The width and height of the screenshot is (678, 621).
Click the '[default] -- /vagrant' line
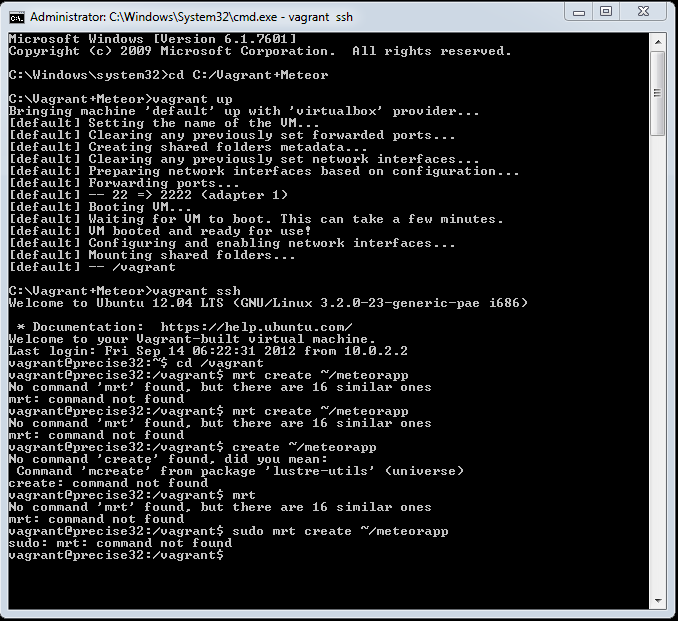[92, 267]
